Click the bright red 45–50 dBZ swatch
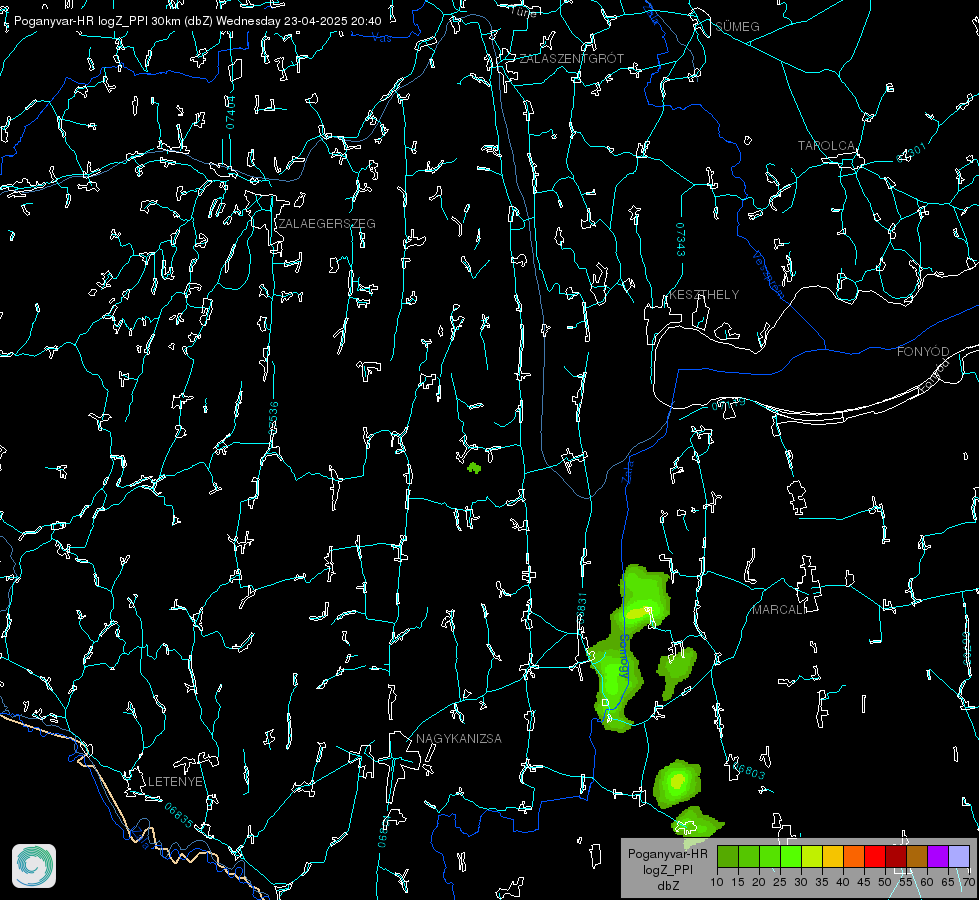Viewport: 979px width, 900px height. click(875, 856)
